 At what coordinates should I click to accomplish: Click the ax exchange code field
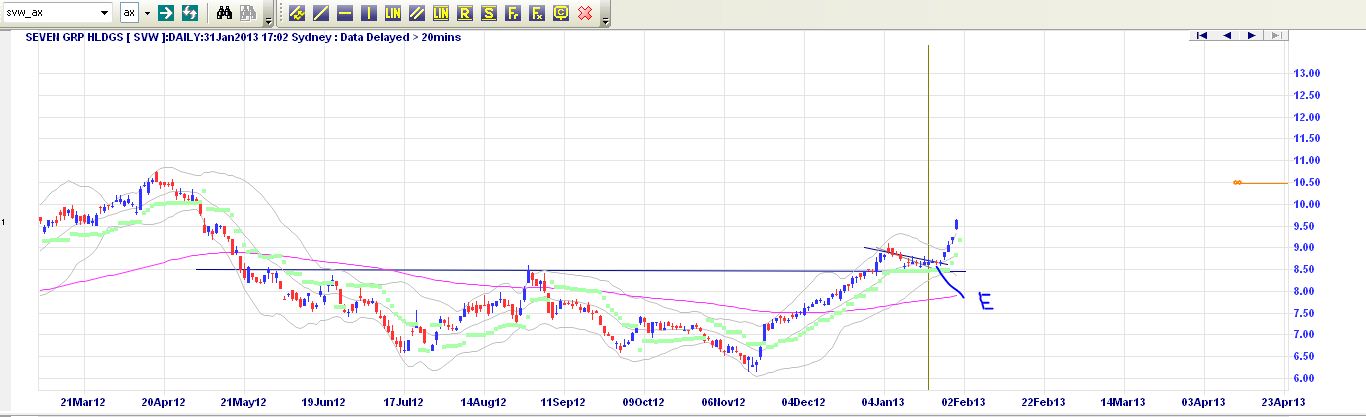click(x=129, y=13)
